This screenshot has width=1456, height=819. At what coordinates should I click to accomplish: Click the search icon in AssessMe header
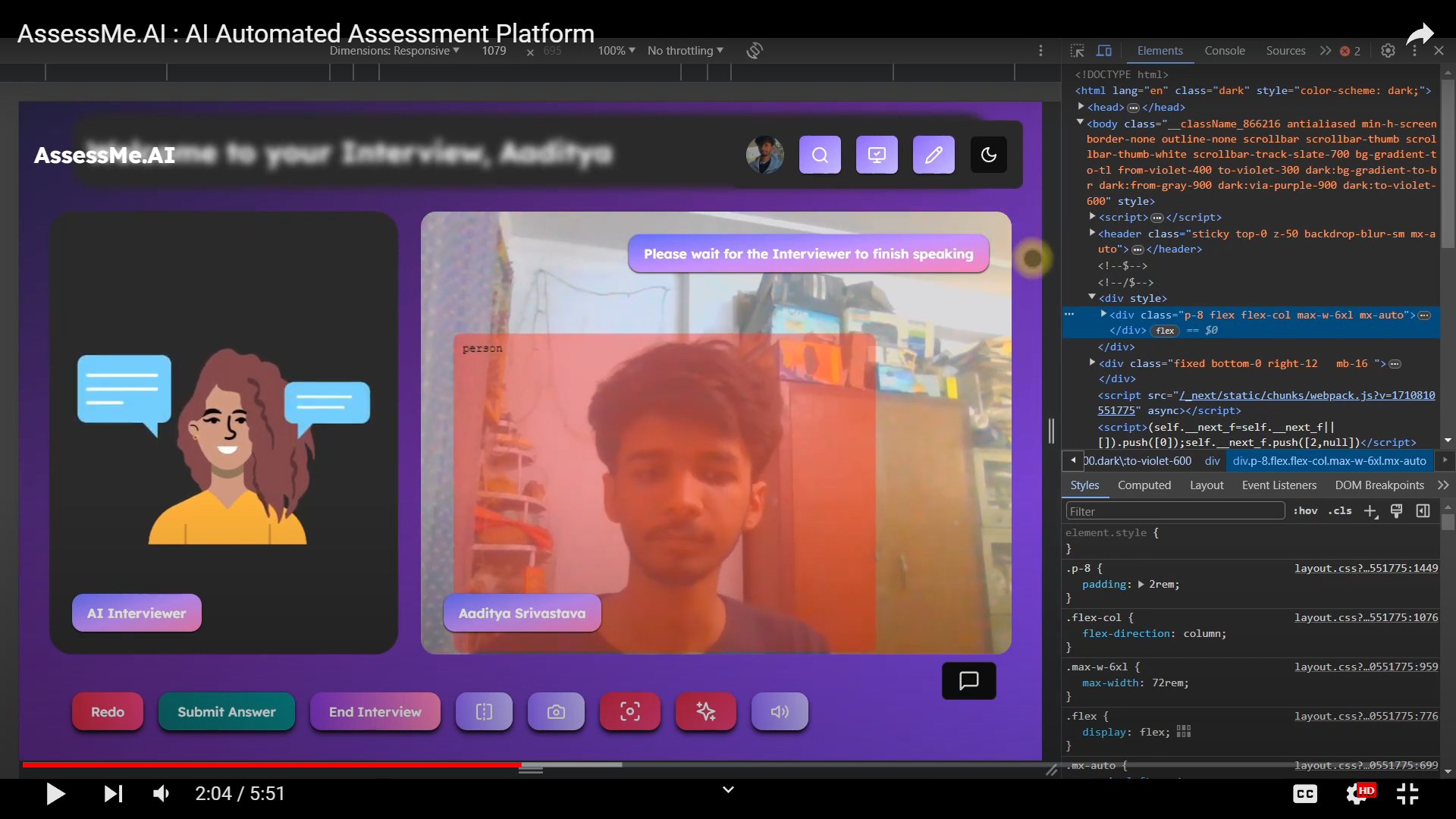(820, 155)
